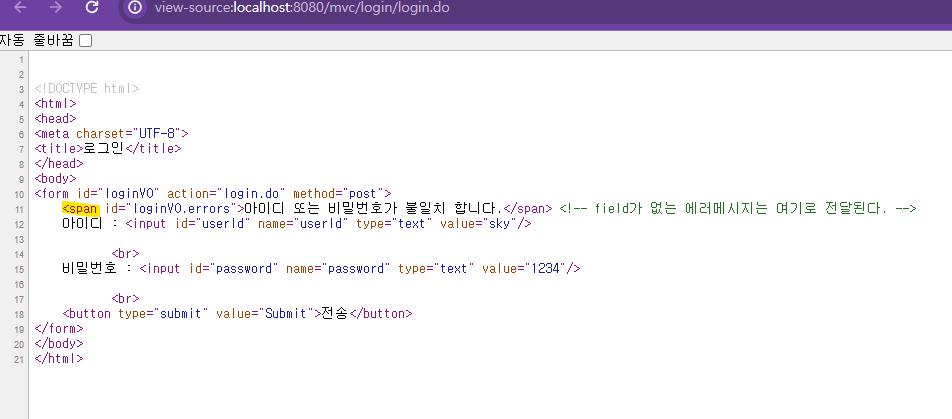Click the </body> closing tag on line 20

point(59,344)
